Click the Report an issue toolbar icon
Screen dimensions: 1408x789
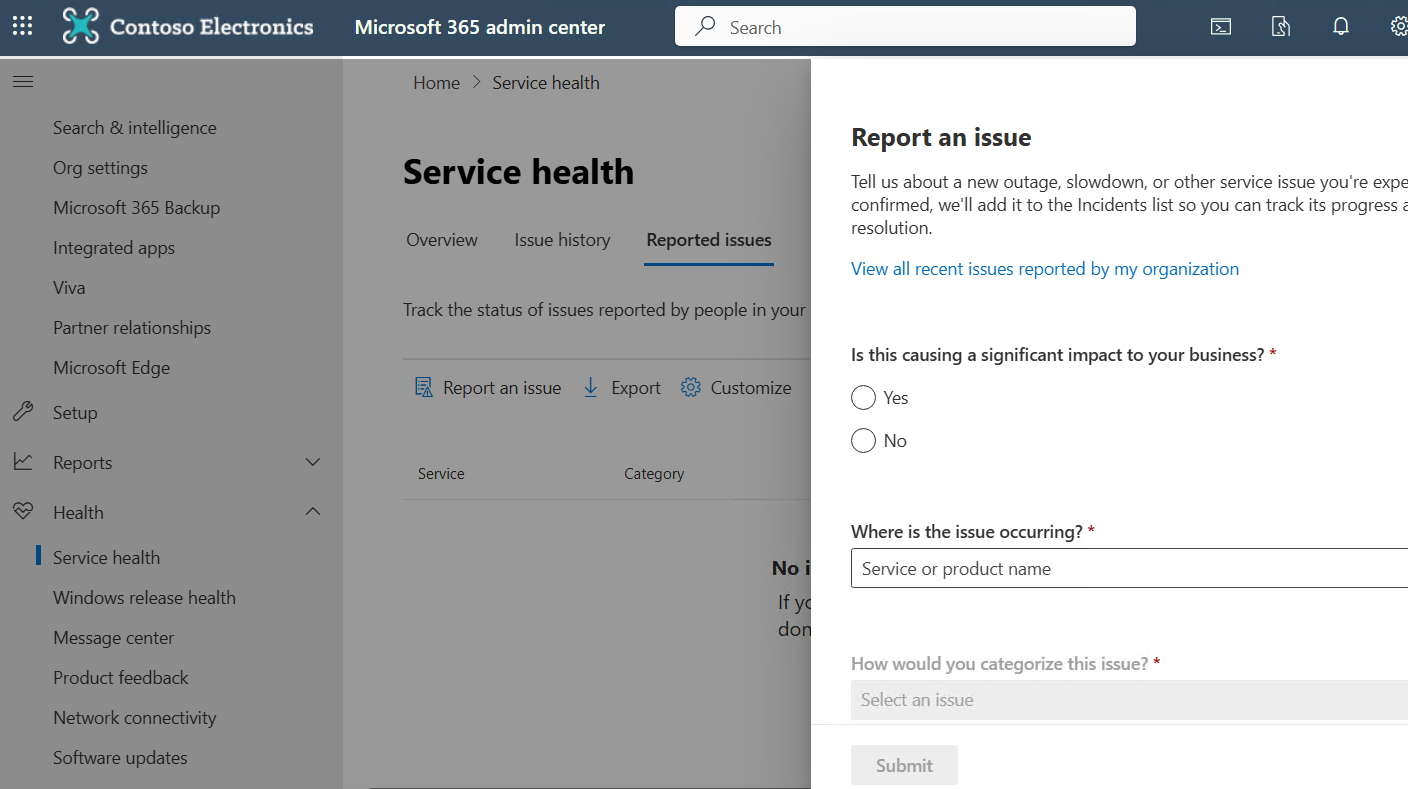[424, 388]
